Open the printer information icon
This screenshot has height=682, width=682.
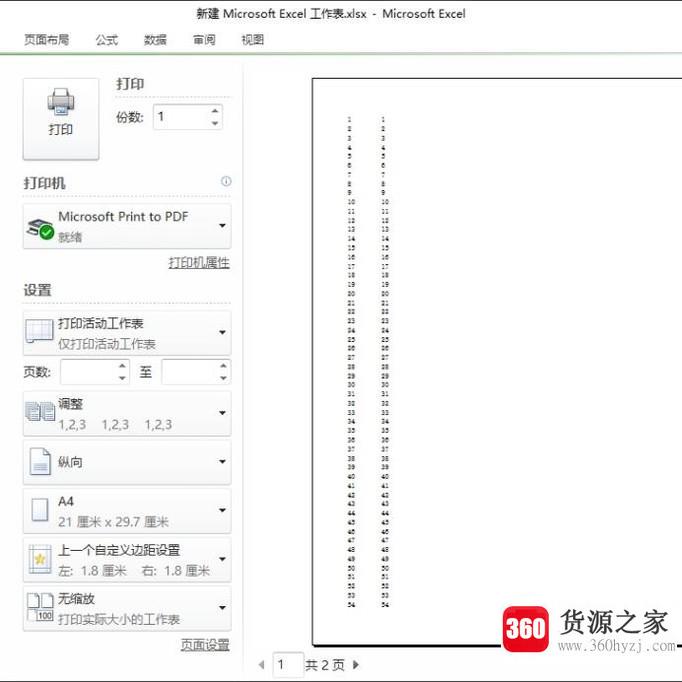(226, 181)
